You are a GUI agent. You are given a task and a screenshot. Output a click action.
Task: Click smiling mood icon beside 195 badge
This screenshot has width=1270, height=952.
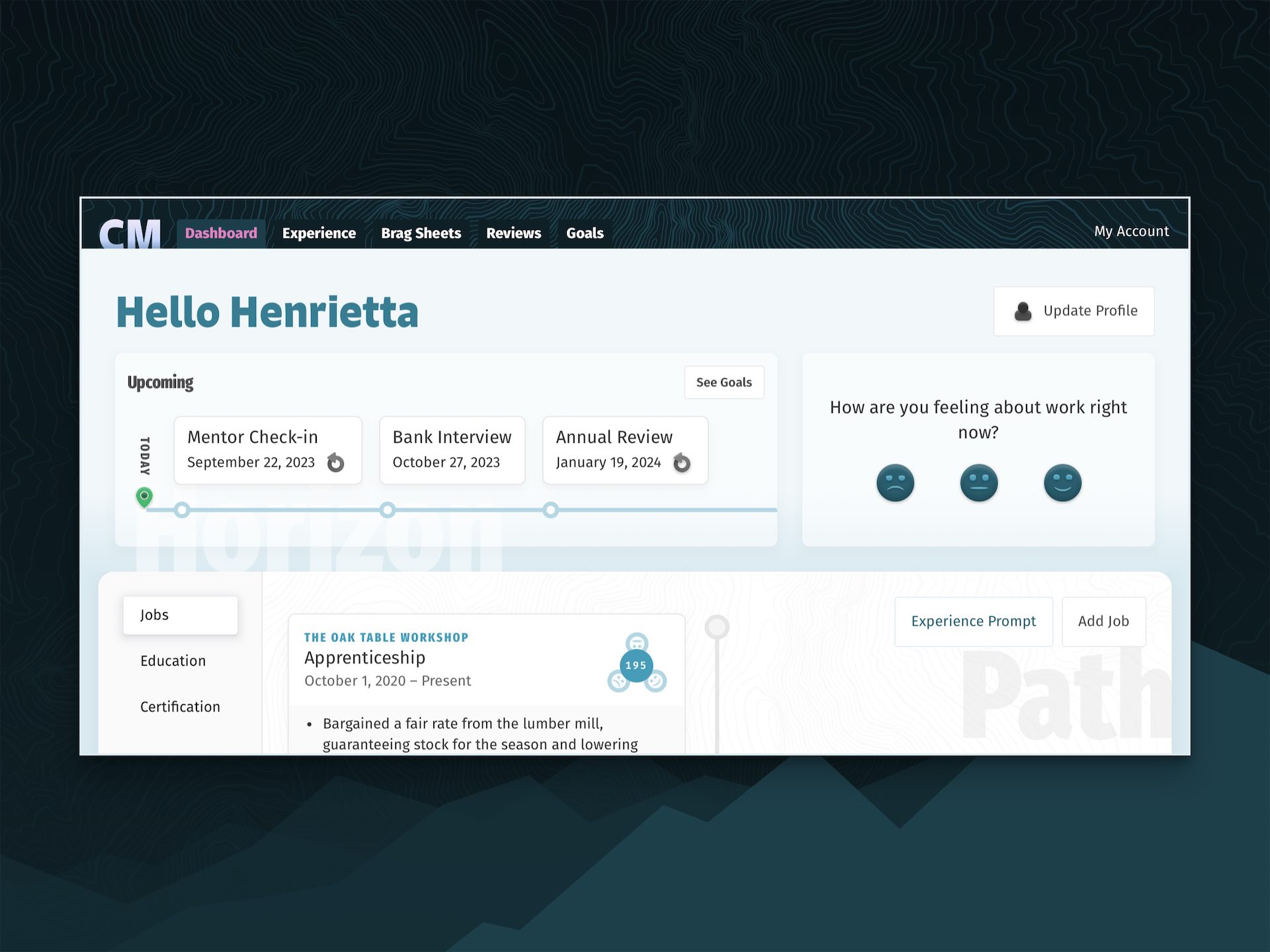point(656,681)
